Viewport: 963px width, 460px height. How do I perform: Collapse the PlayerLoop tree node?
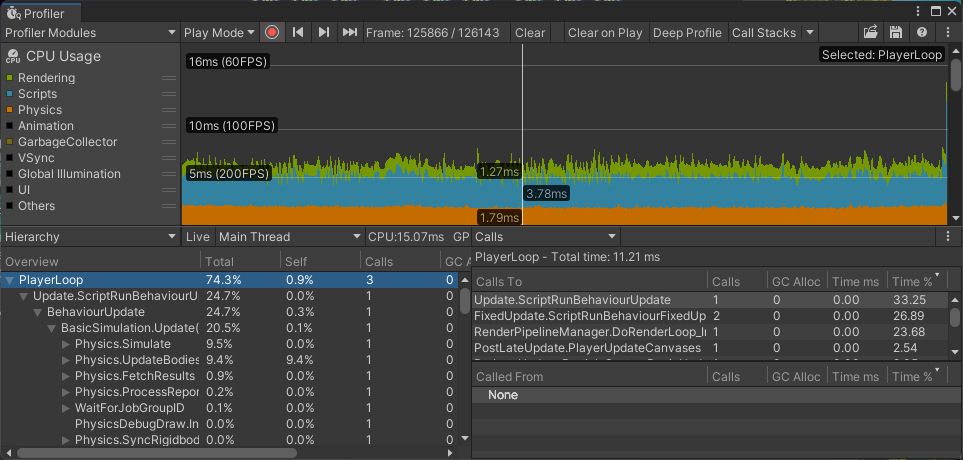(10, 280)
